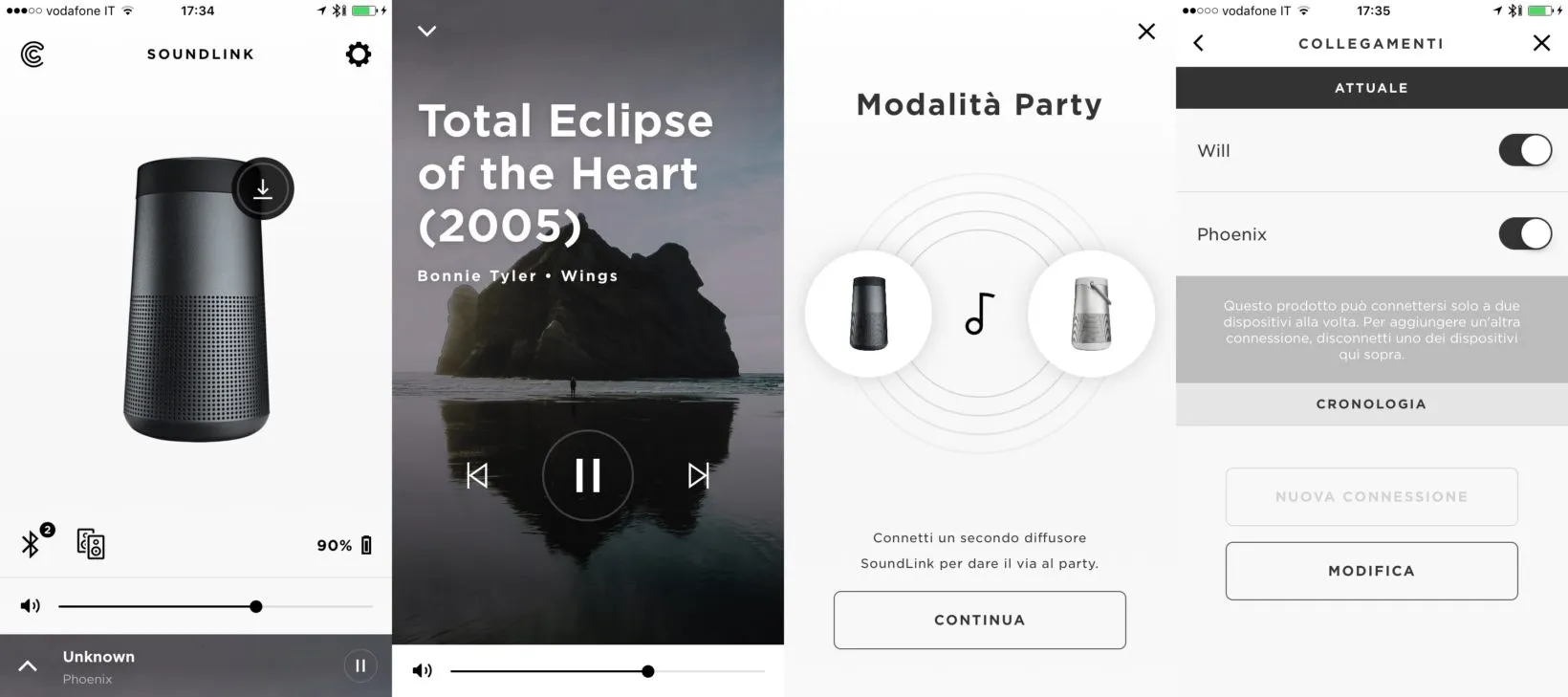The width and height of the screenshot is (1568, 697).
Task: Tap the firmware download icon on speaker
Action: 263,188
